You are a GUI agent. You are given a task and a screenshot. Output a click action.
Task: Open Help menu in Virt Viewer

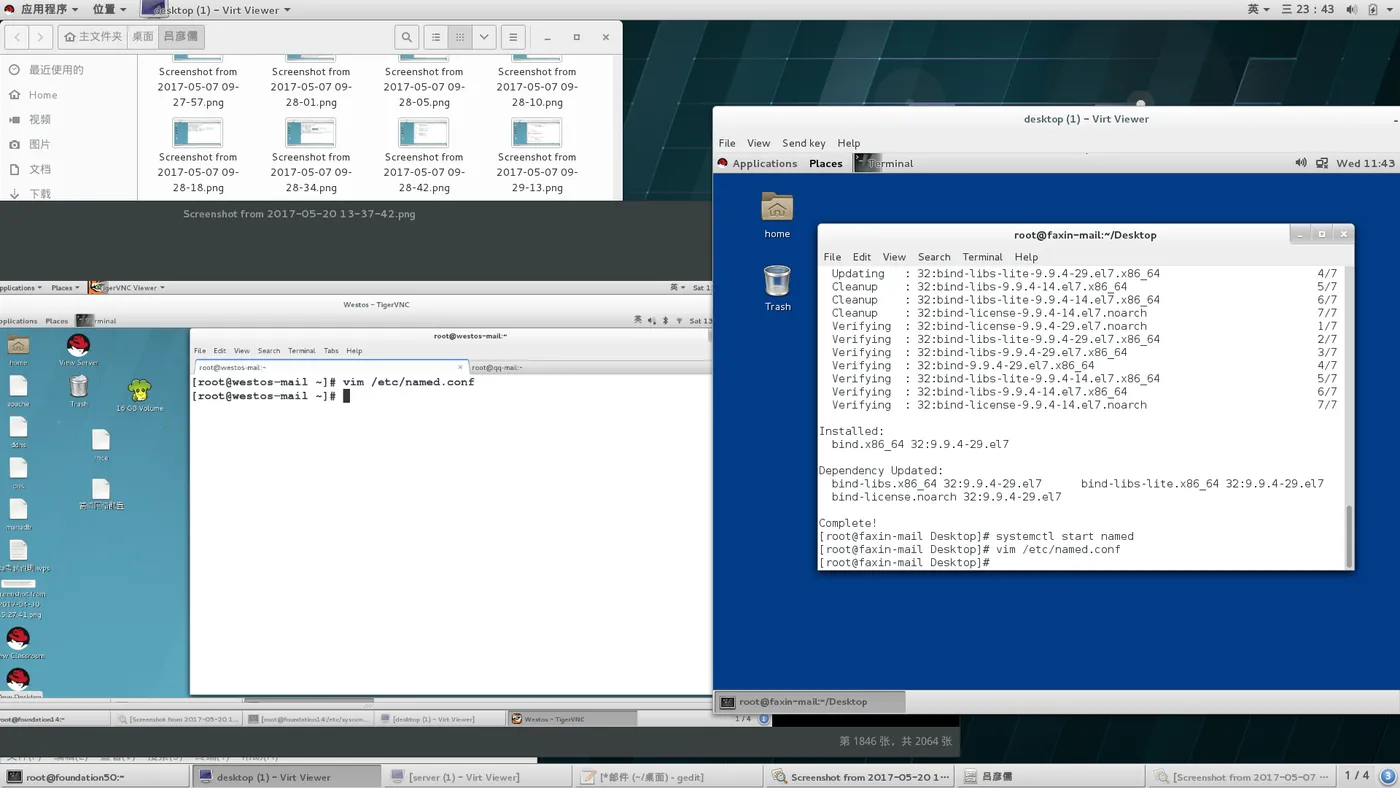point(849,143)
